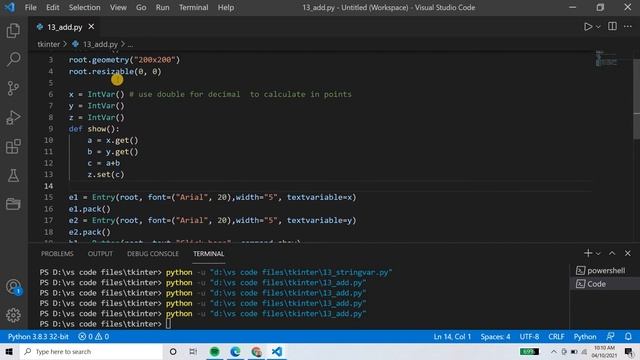The image size is (640, 360).
Task: Open the Help menu
Action: click(x=226, y=7)
